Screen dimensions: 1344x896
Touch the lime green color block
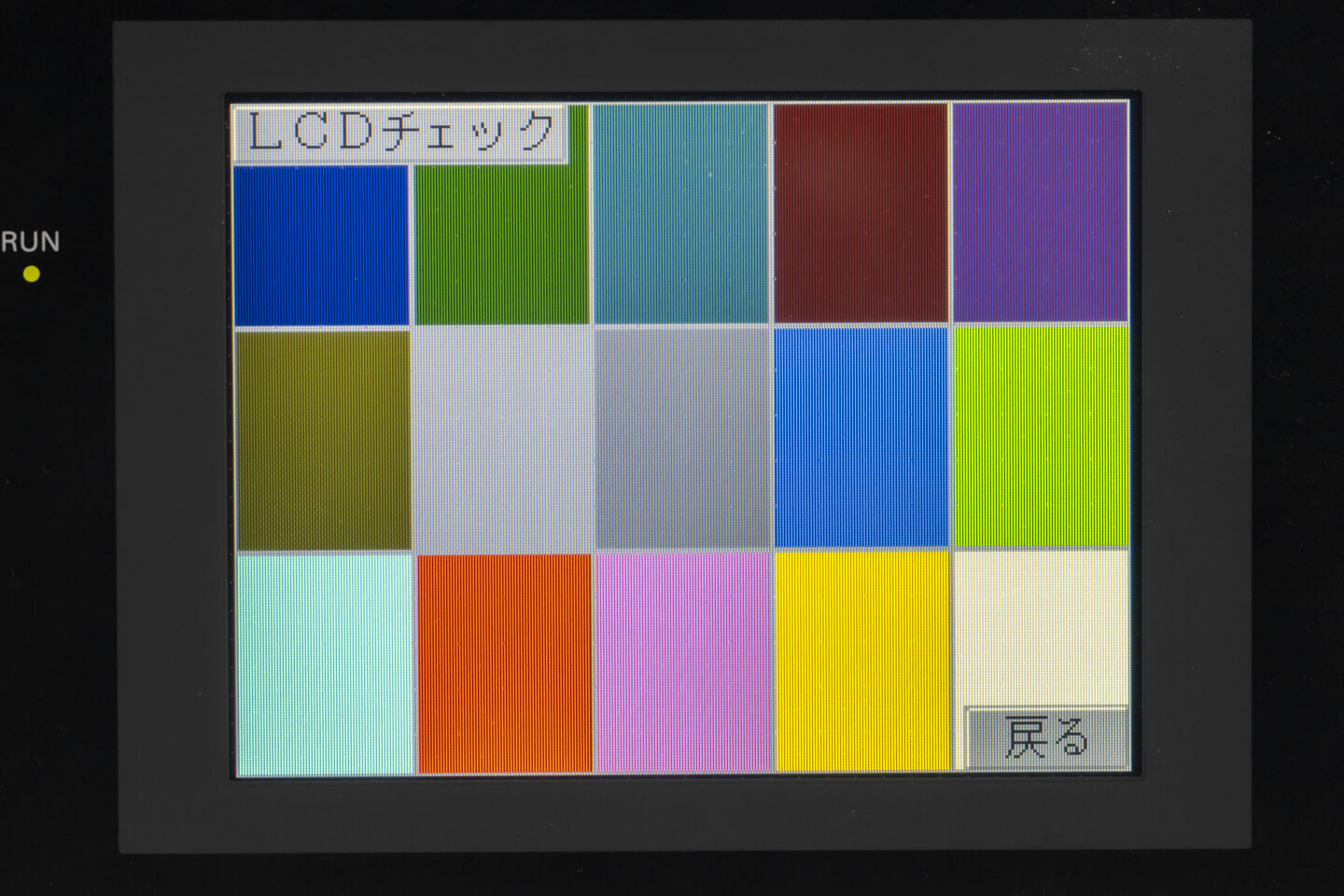[x=1041, y=437]
